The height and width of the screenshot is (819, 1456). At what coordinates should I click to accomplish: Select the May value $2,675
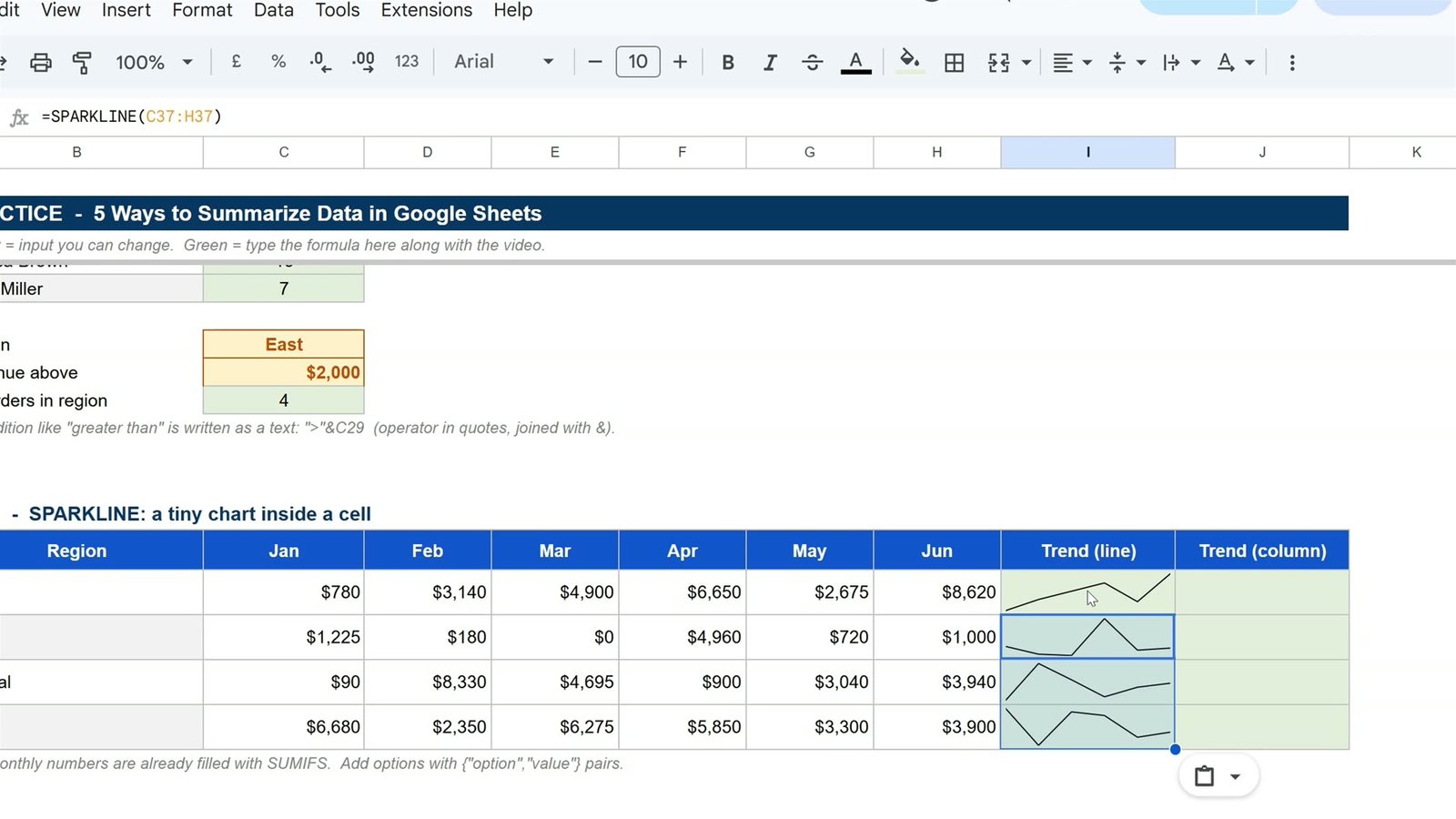[810, 592]
